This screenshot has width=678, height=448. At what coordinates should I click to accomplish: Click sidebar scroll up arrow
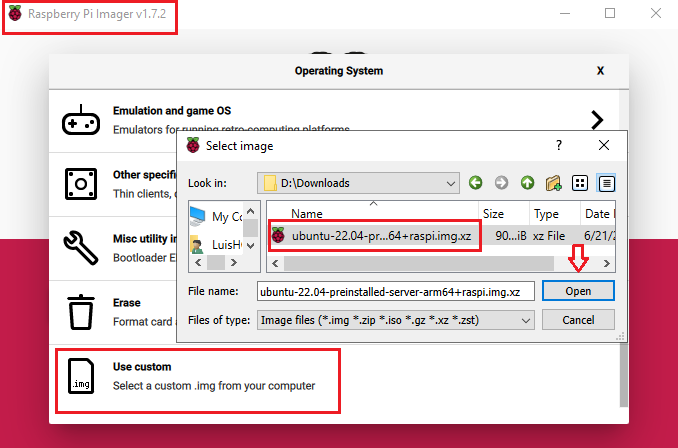(x=250, y=211)
